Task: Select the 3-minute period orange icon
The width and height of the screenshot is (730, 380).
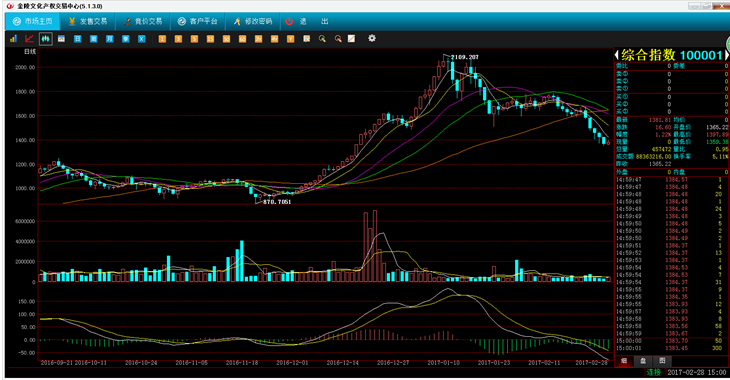Action: [x=178, y=39]
